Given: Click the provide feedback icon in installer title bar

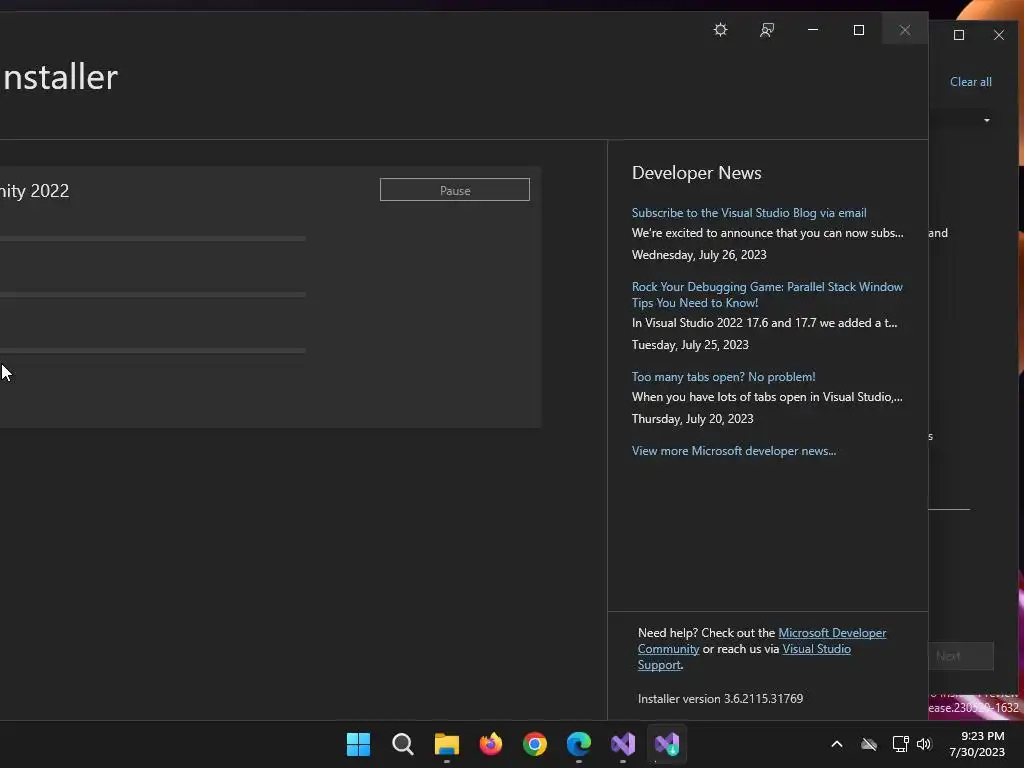Looking at the screenshot, I should (x=767, y=30).
